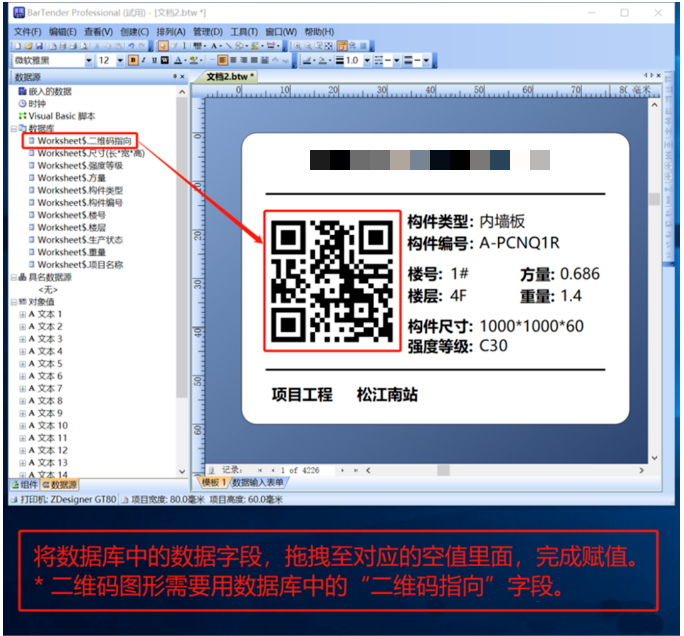The image size is (684, 636).
Task: Click the A-PCNQ1R component number text
Action: (x=519, y=243)
